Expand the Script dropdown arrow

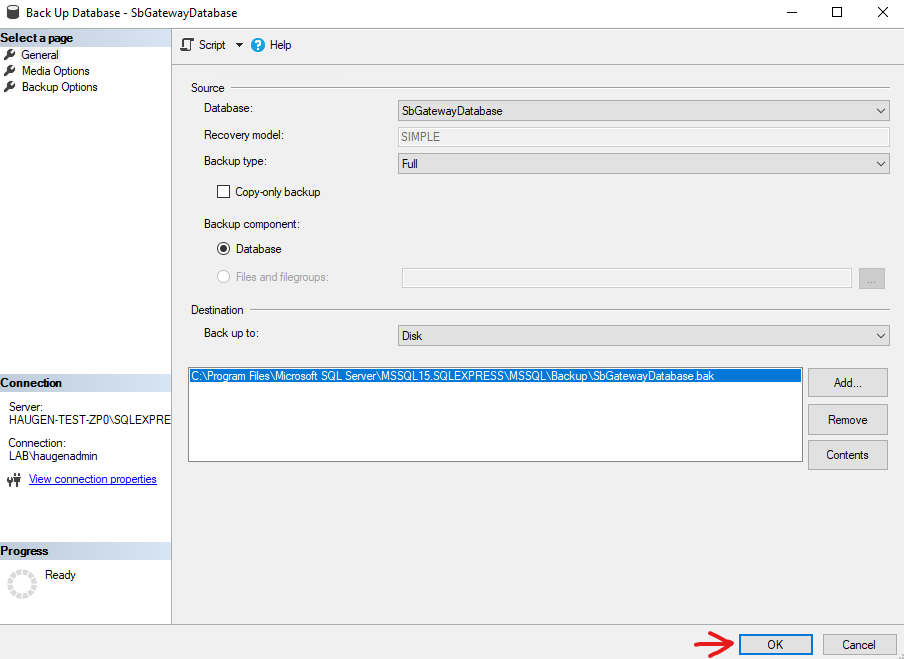(x=239, y=44)
